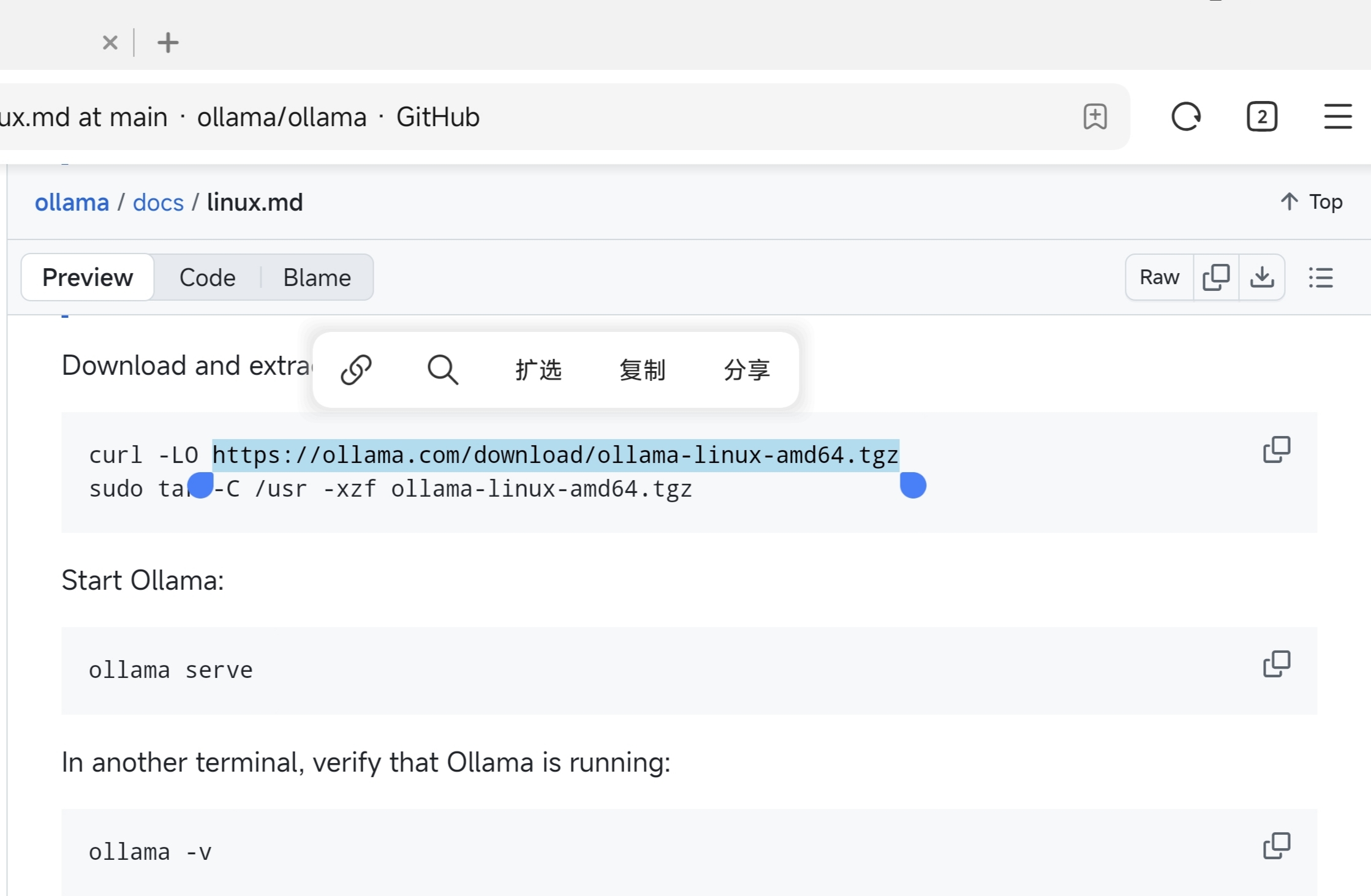This screenshot has height=896, width=1371.
Task: Click the 'Download and extra' paragraph text
Action: click(x=187, y=366)
